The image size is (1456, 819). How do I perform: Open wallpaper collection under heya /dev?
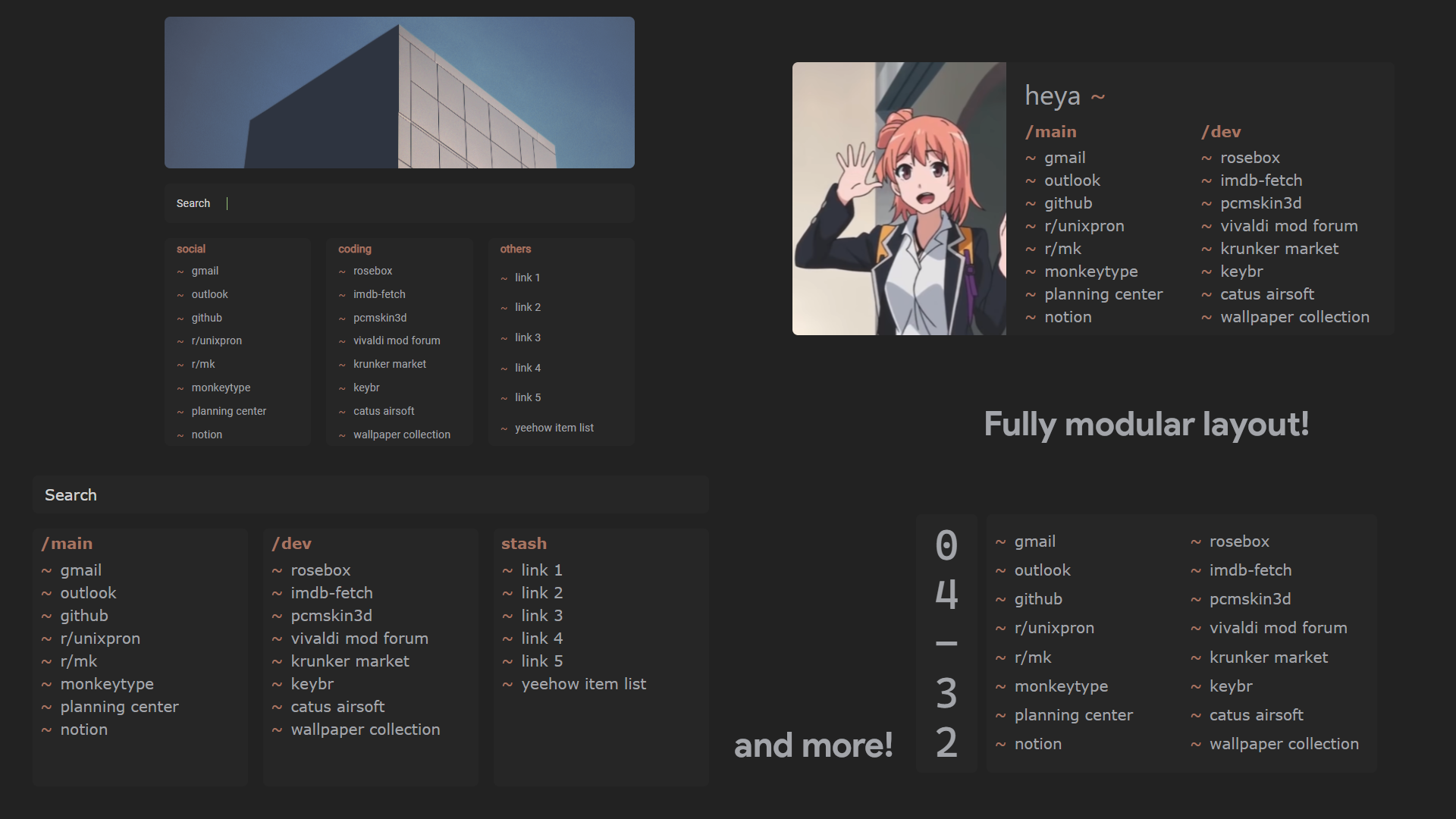point(1294,317)
